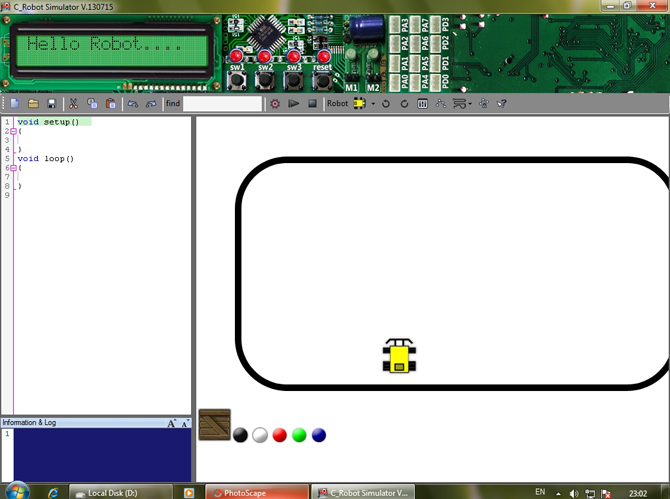Run the simulation with the play button

point(294,103)
